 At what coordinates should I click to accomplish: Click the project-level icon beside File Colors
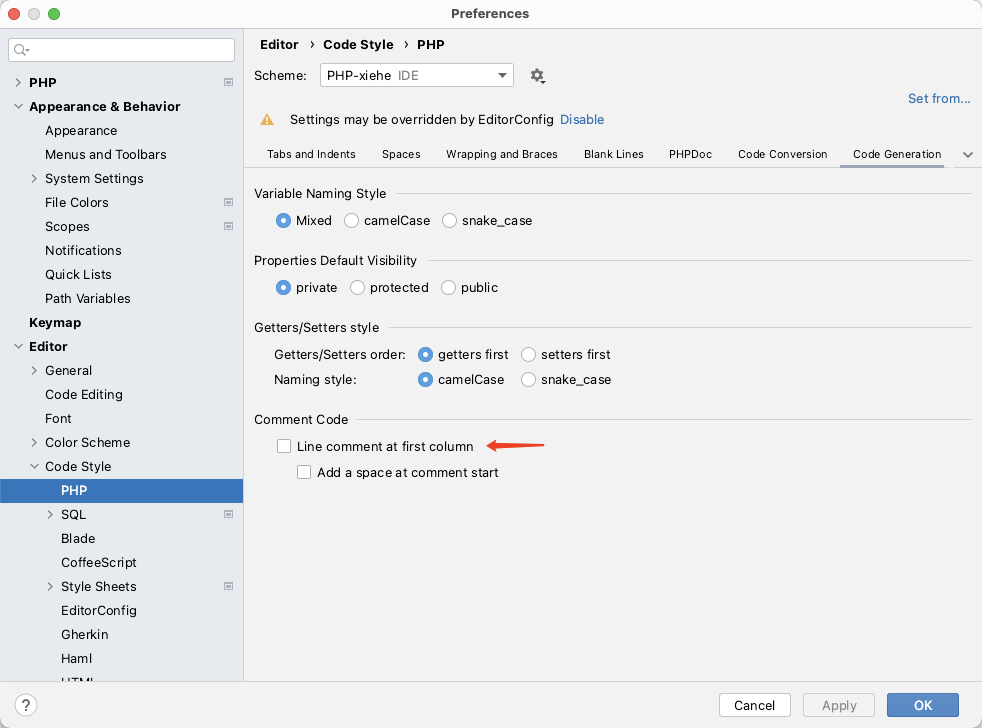[228, 202]
